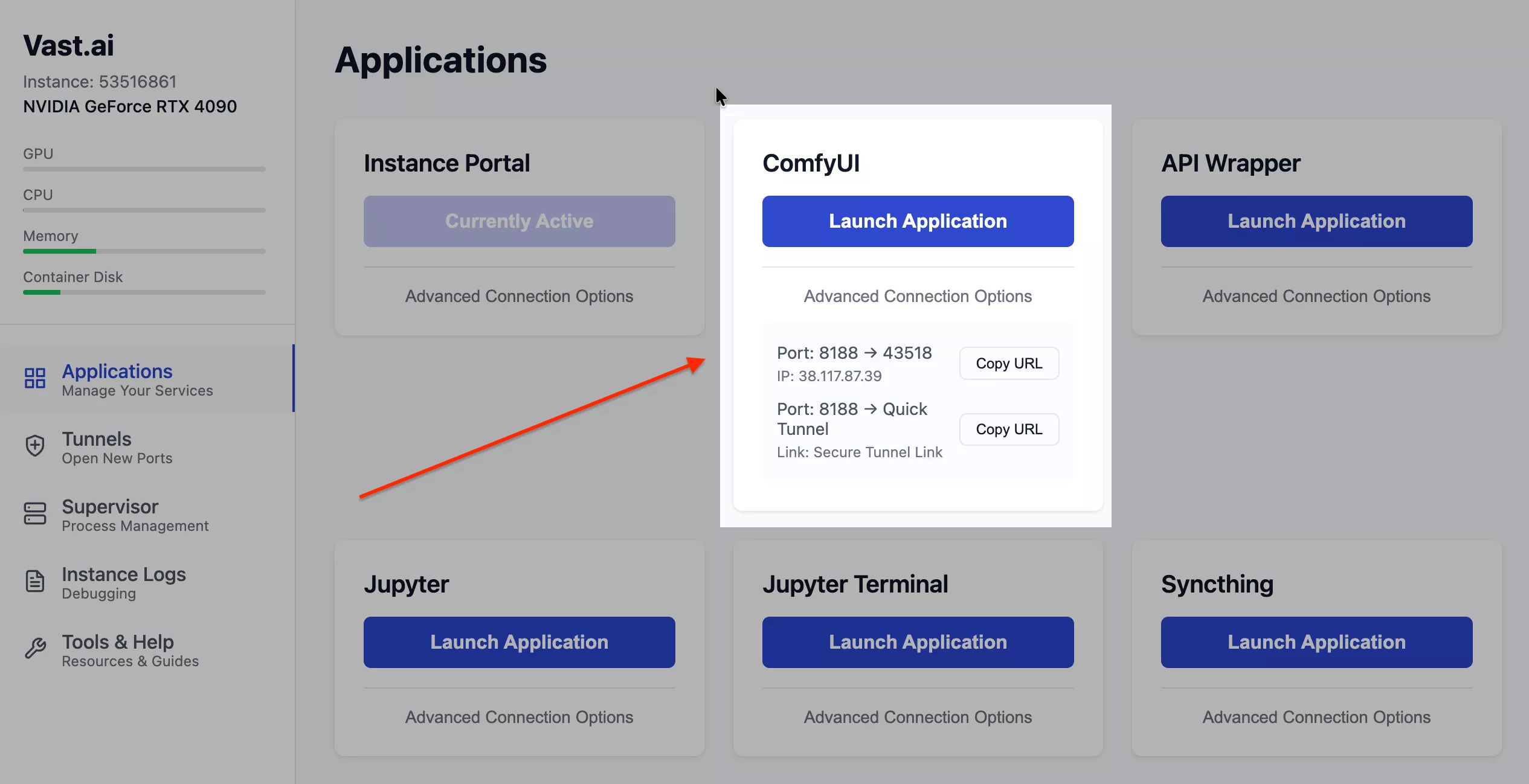Click the Instance: 53516861 label
The height and width of the screenshot is (784, 1529).
(100, 82)
